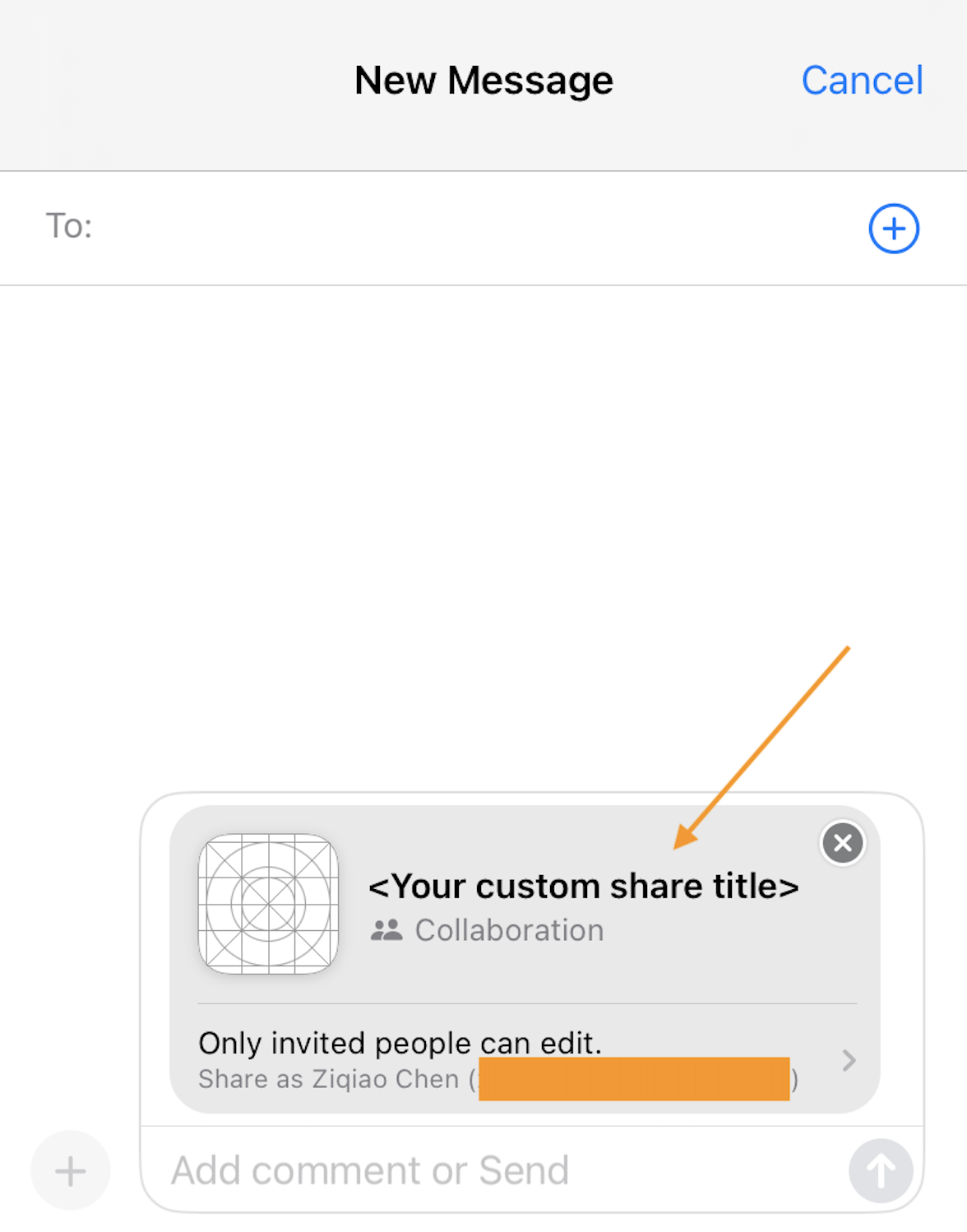967x1232 pixels.
Task: Expand share options via the right chevron
Action: (849, 1060)
